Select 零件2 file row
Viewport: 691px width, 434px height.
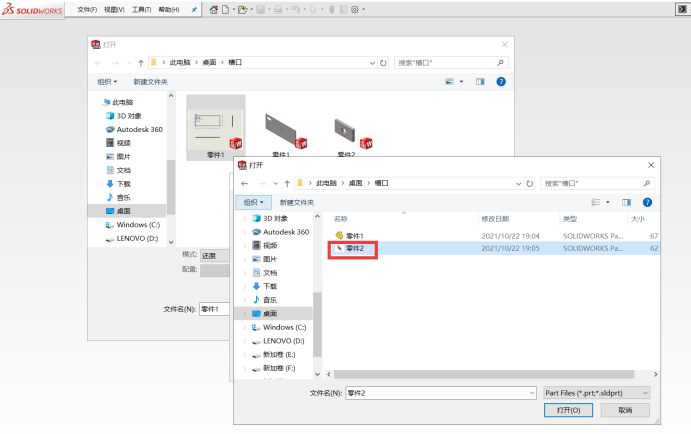pos(496,249)
